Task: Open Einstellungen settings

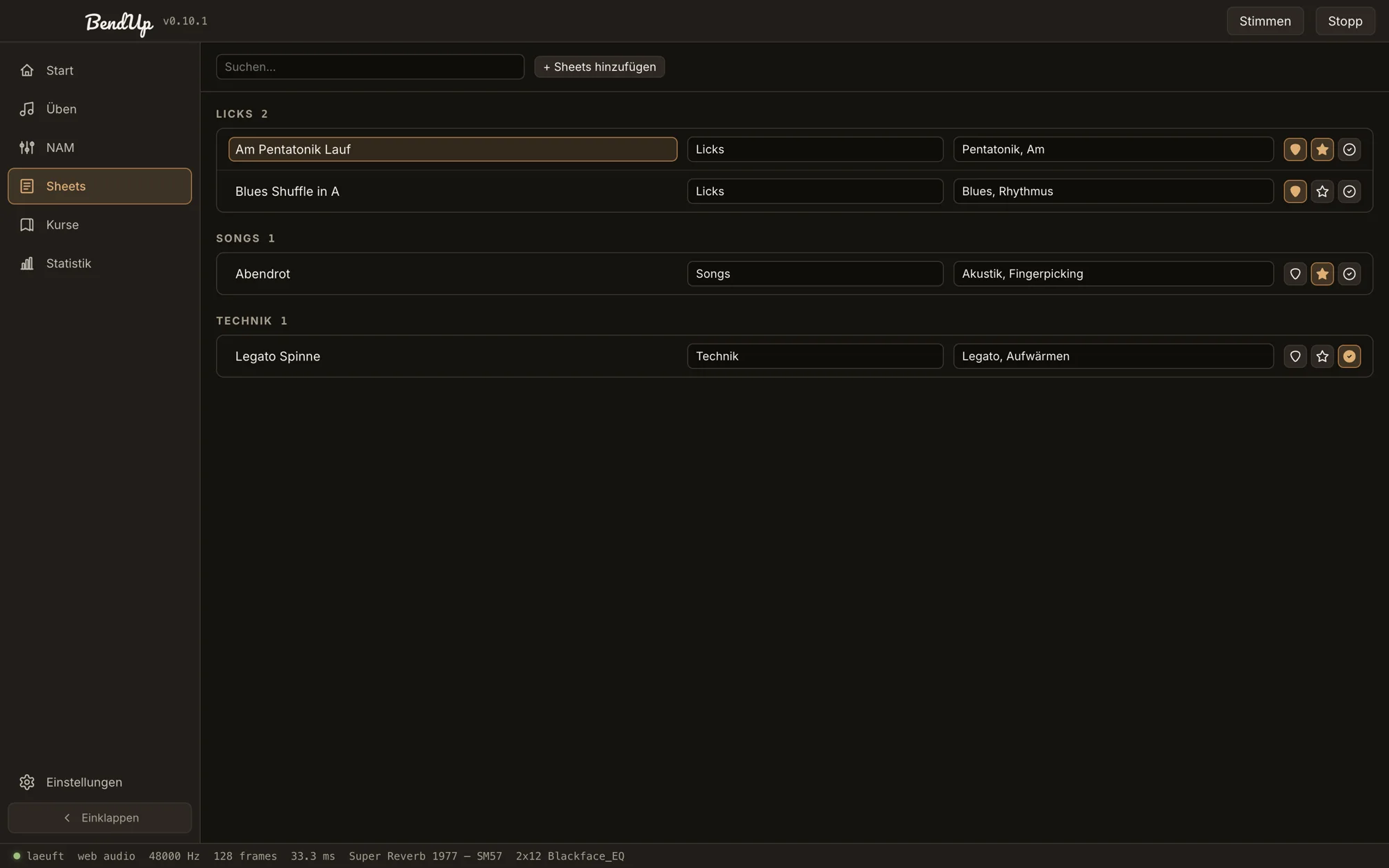Action: pyautogui.click(x=99, y=782)
